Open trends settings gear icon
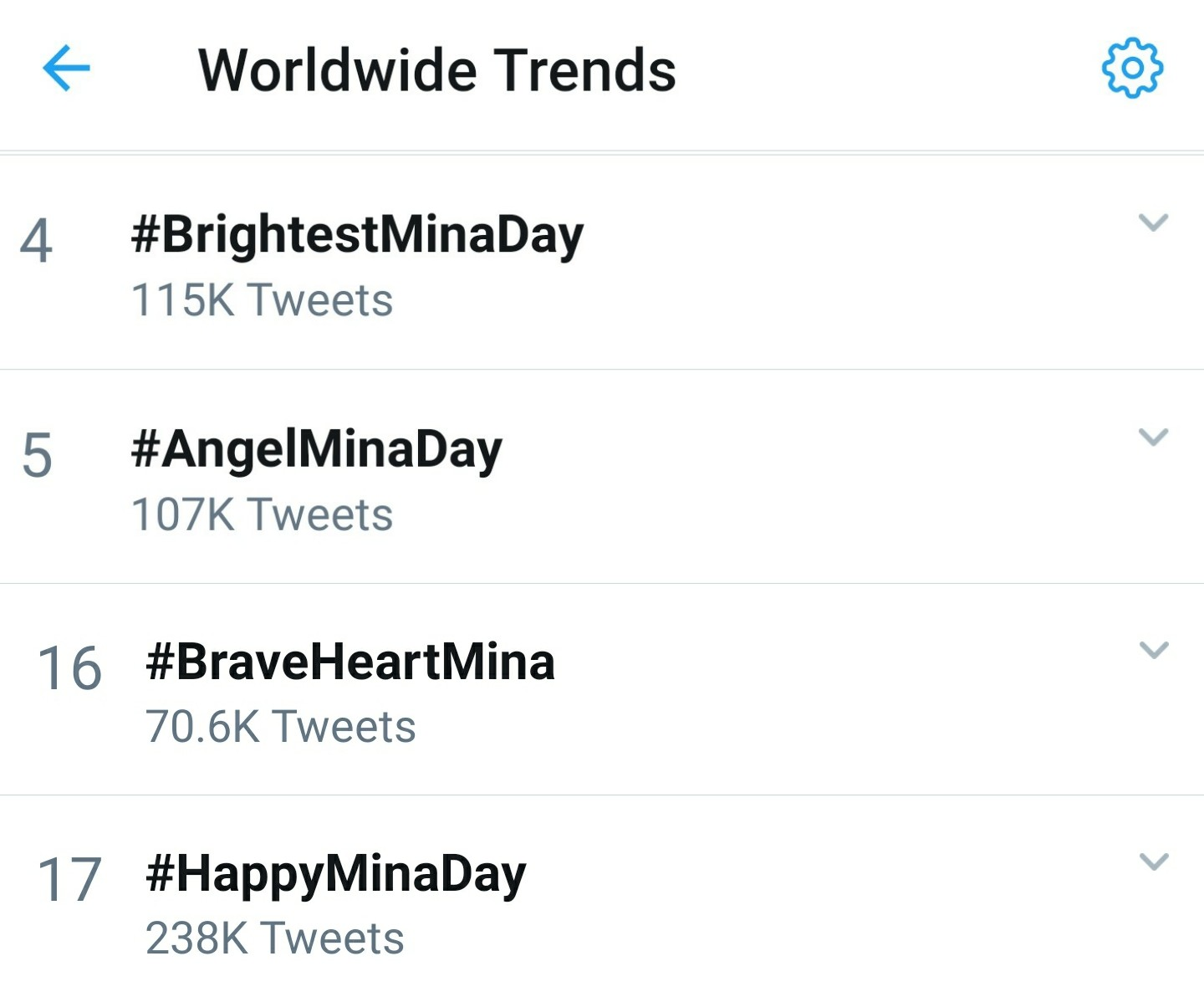1204x997 pixels. (1132, 68)
